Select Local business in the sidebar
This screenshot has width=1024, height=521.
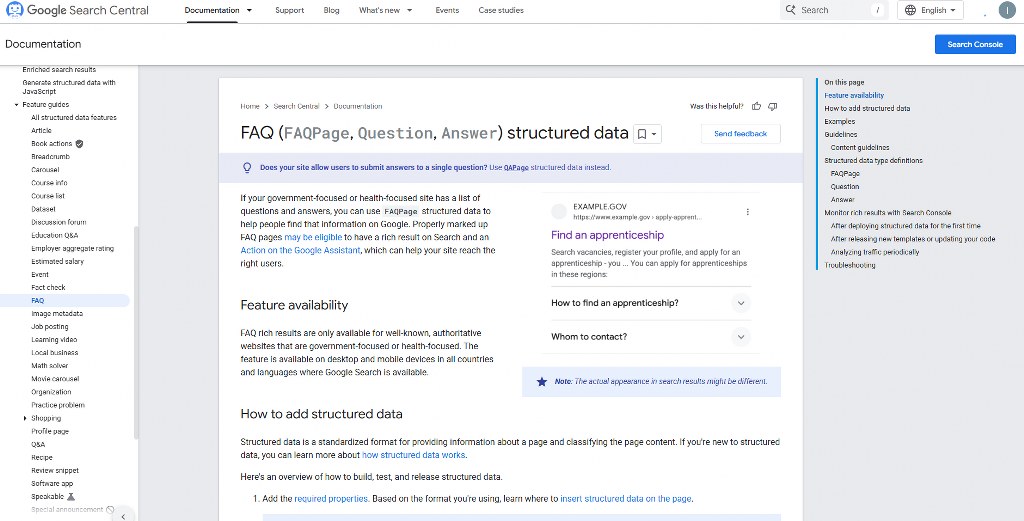tap(55, 353)
